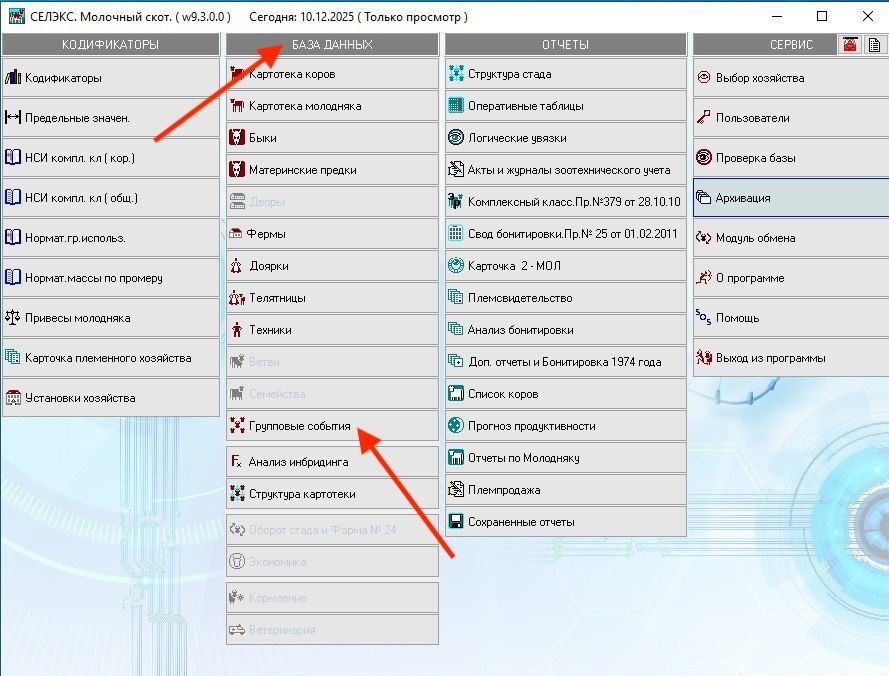Click the Предельные значен. range icon
The width and height of the screenshot is (889, 676).
coord(12,117)
